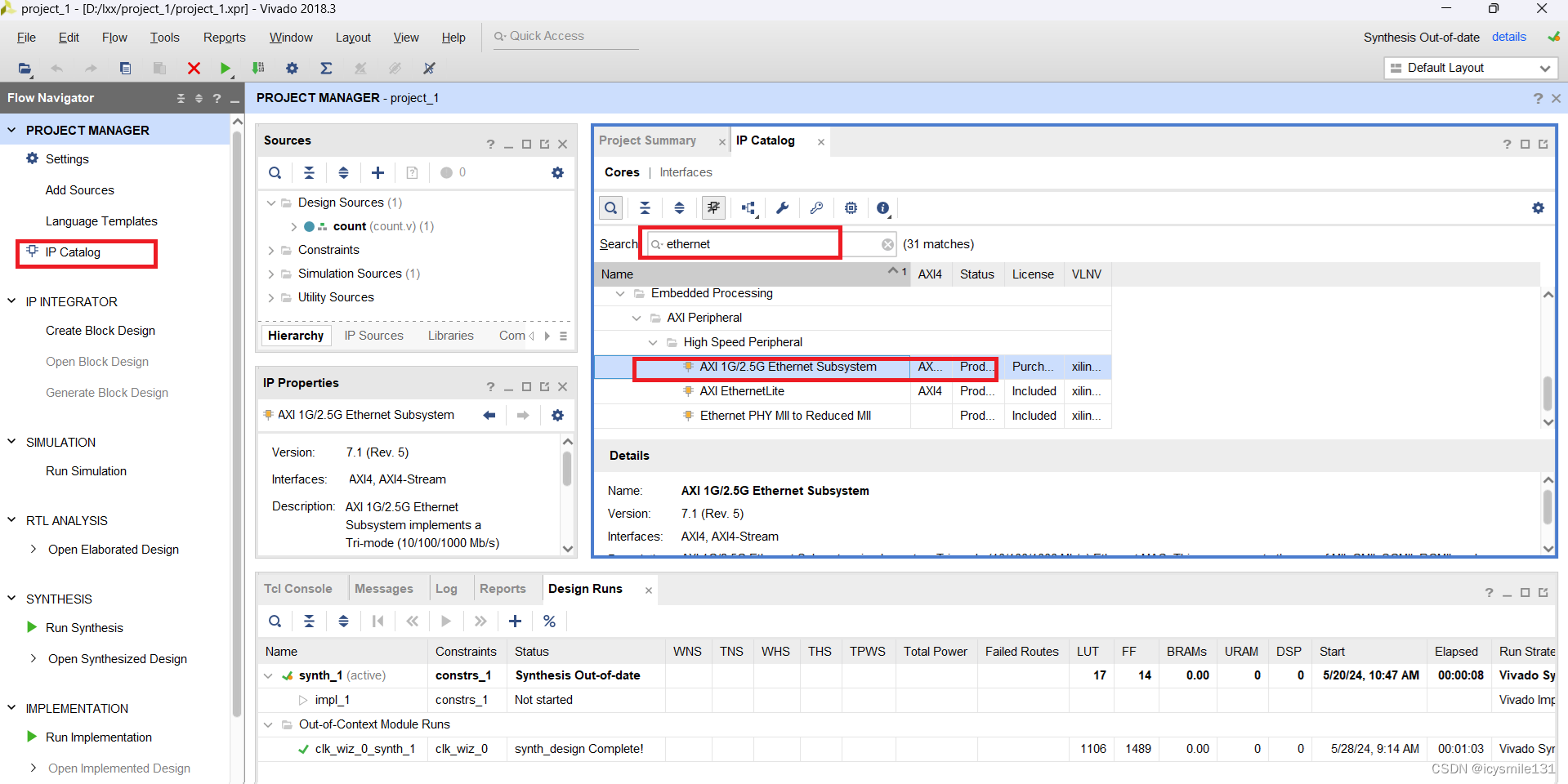Viewport: 1568px width, 784px height.
Task: Click IP Properties vertical scrollbar thumb
Action: (x=567, y=470)
